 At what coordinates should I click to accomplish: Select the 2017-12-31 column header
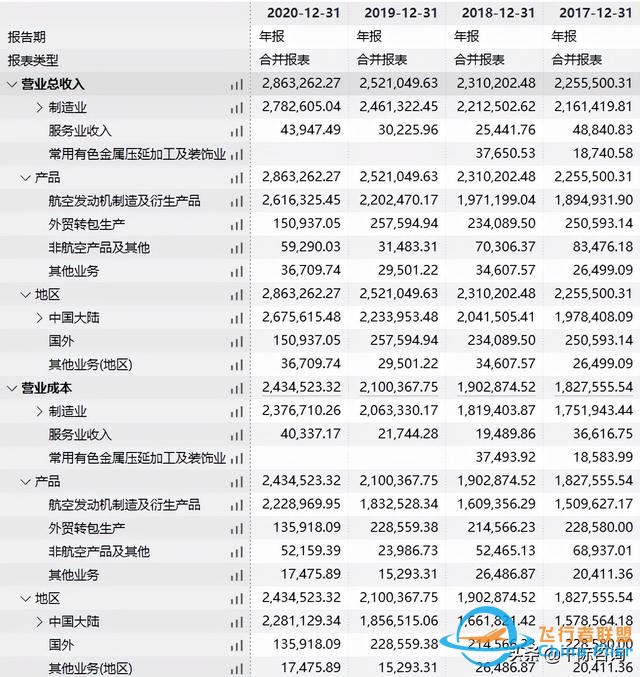(x=596, y=13)
